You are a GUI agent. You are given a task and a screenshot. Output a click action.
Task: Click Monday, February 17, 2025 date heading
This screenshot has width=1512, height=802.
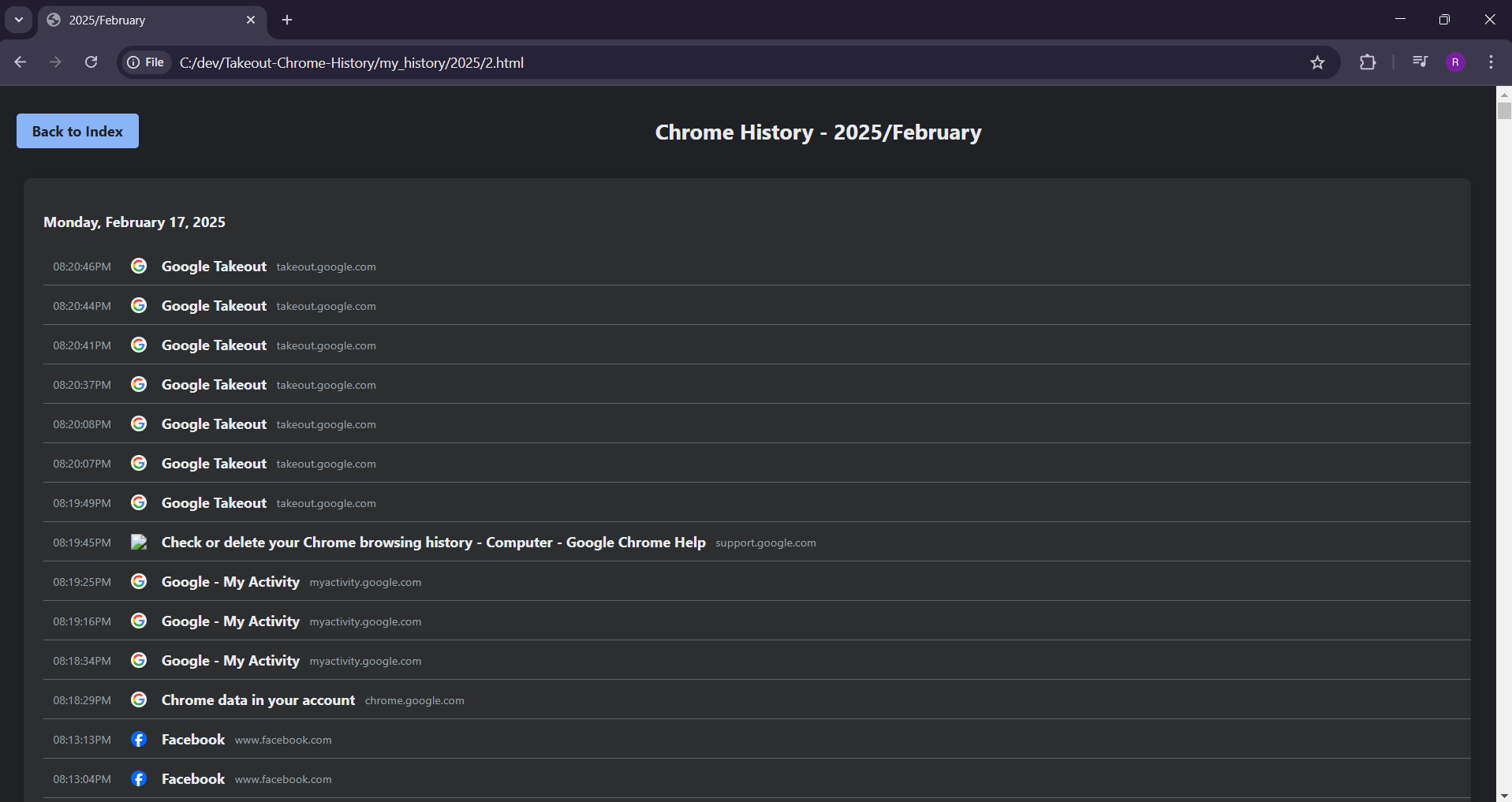pos(134,222)
